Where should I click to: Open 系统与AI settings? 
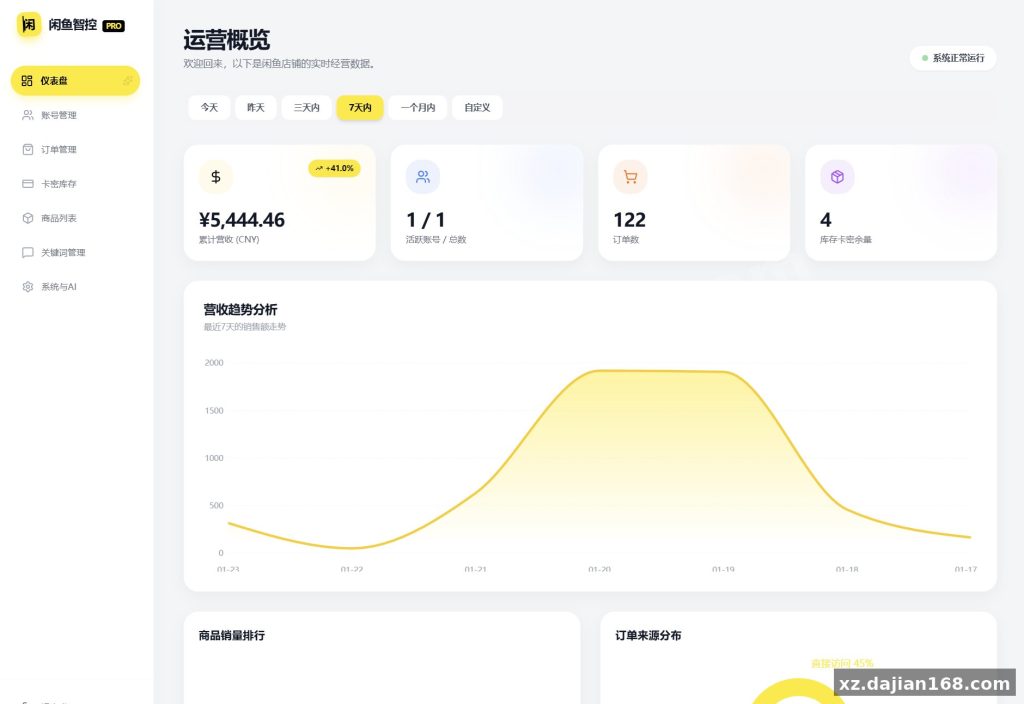click(75, 287)
